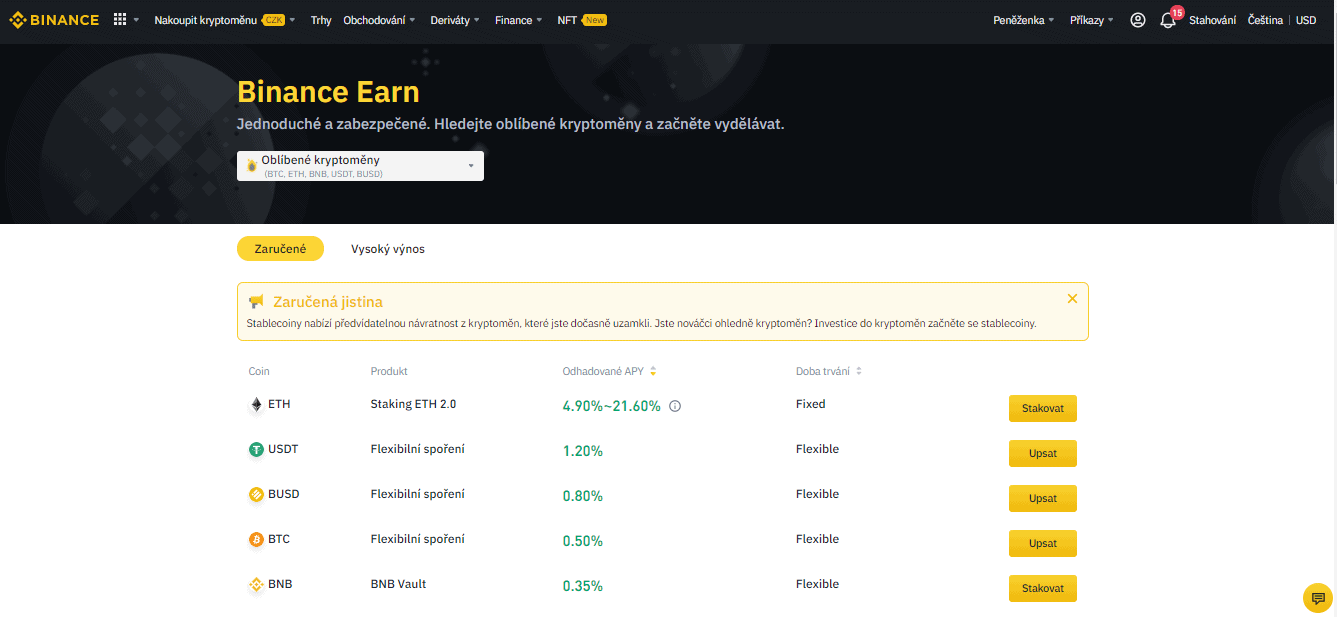Click the info icon beside ETH APY
The height and width of the screenshot is (617, 1337).
675,406
